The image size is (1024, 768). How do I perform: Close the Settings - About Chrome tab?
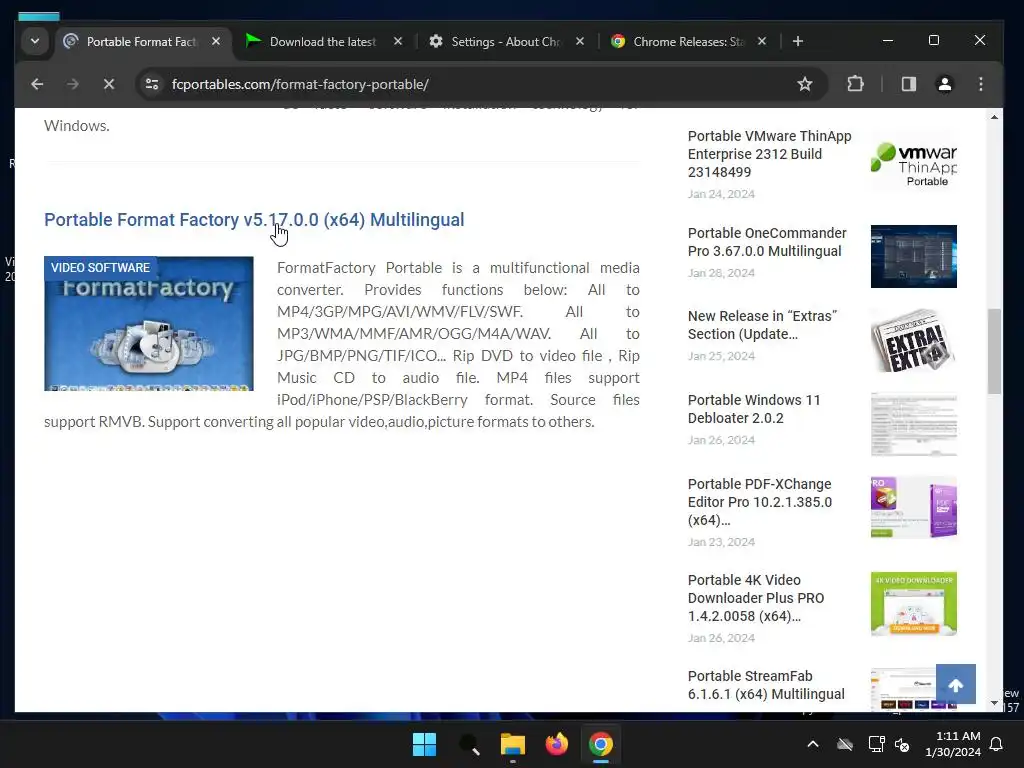[x=580, y=41]
